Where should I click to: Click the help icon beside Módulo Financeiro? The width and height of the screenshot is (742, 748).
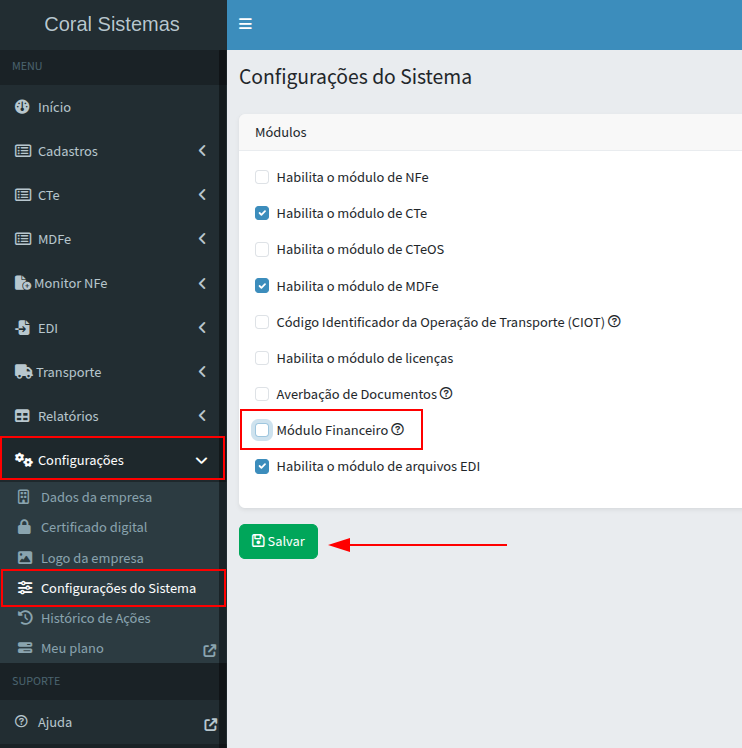pyautogui.click(x=398, y=430)
